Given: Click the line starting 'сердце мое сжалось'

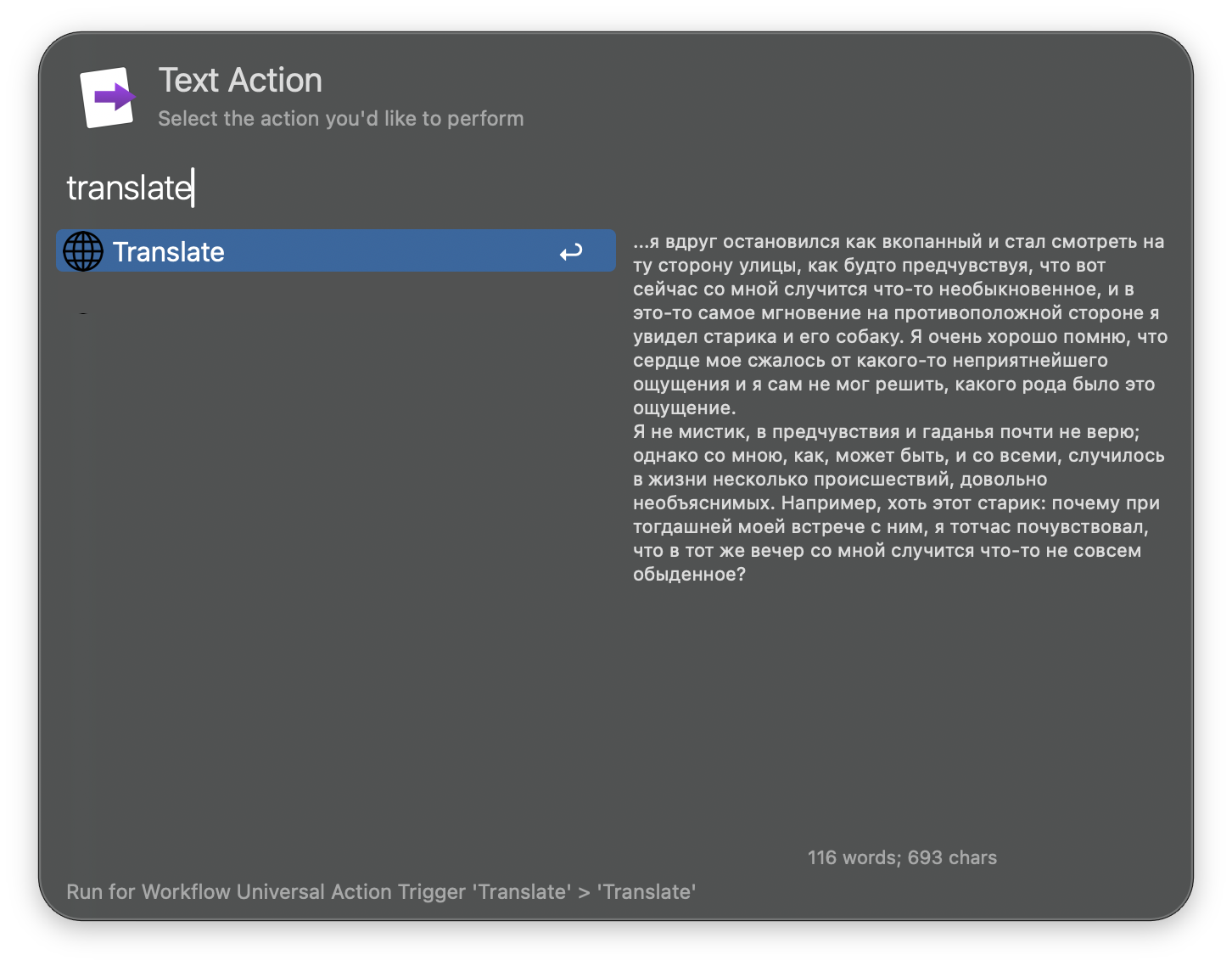Looking at the screenshot, I should (x=870, y=361).
